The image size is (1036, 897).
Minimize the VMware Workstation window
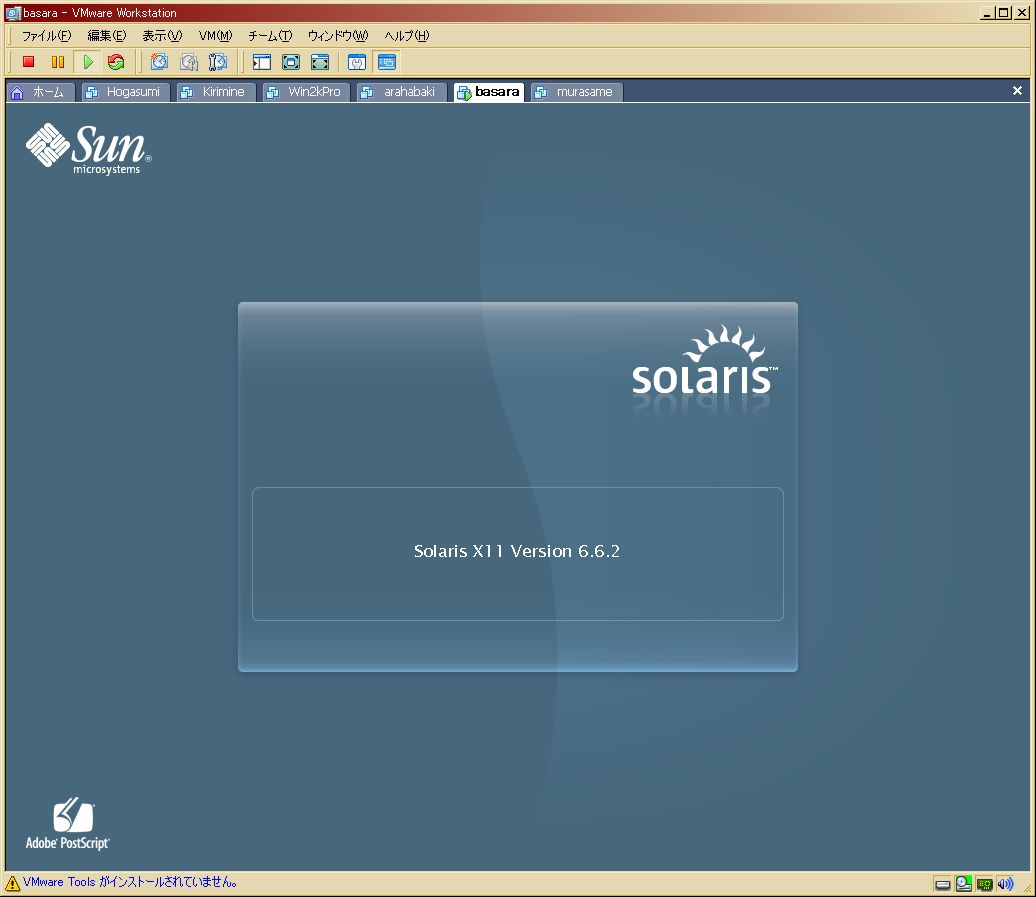pos(987,13)
